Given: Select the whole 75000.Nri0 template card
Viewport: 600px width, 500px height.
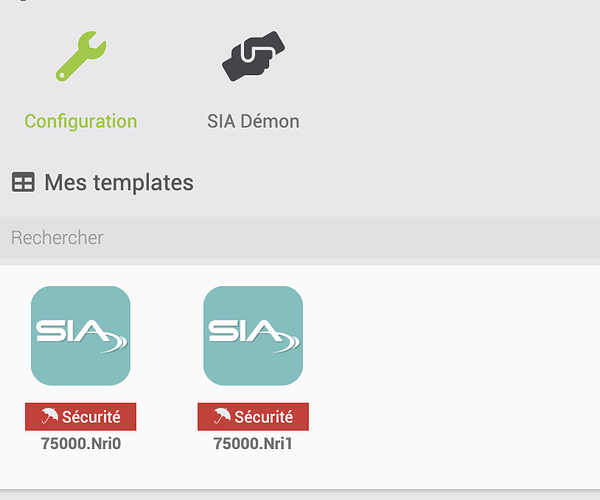Looking at the screenshot, I should [81, 368].
